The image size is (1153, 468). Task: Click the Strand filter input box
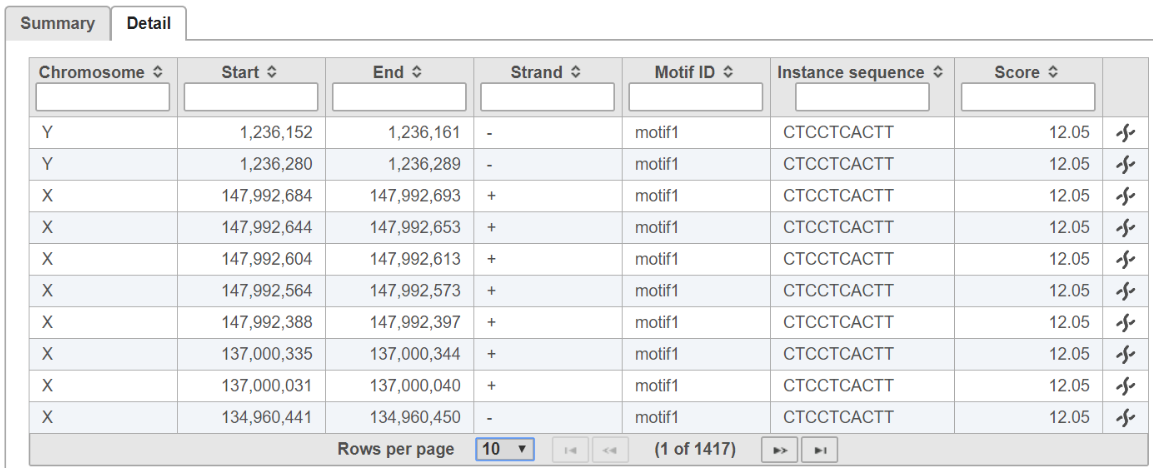[547, 97]
